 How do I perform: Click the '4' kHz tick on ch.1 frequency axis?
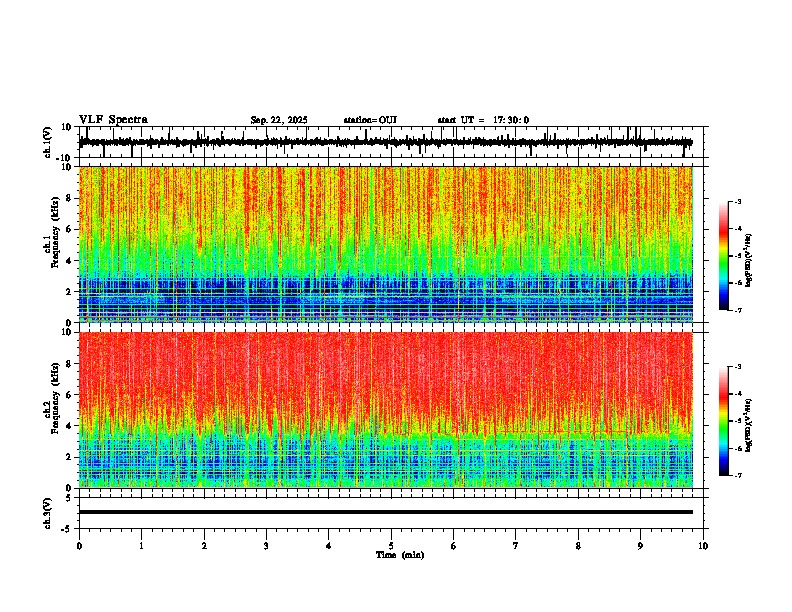click(x=70, y=261)
